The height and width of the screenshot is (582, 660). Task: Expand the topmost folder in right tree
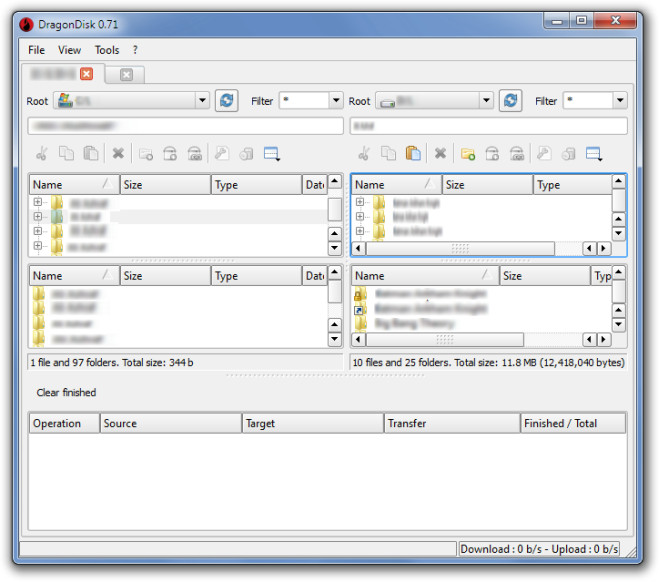point(359,202)
